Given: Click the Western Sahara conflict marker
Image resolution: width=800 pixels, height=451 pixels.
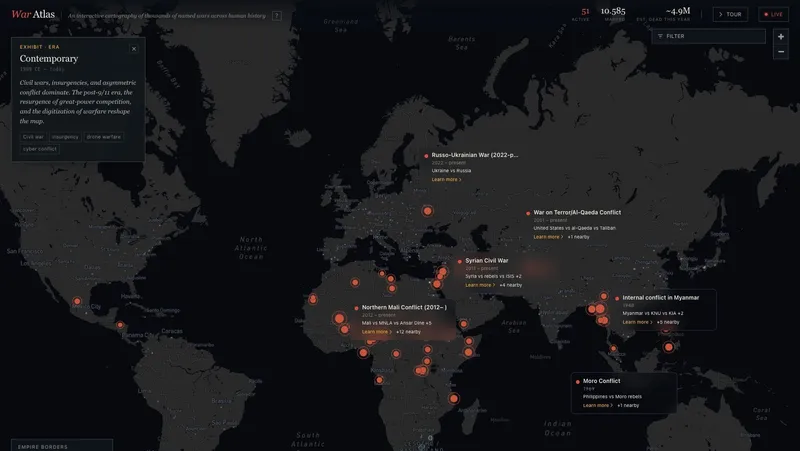Looking at the screenshot, I should coord(313,299).
